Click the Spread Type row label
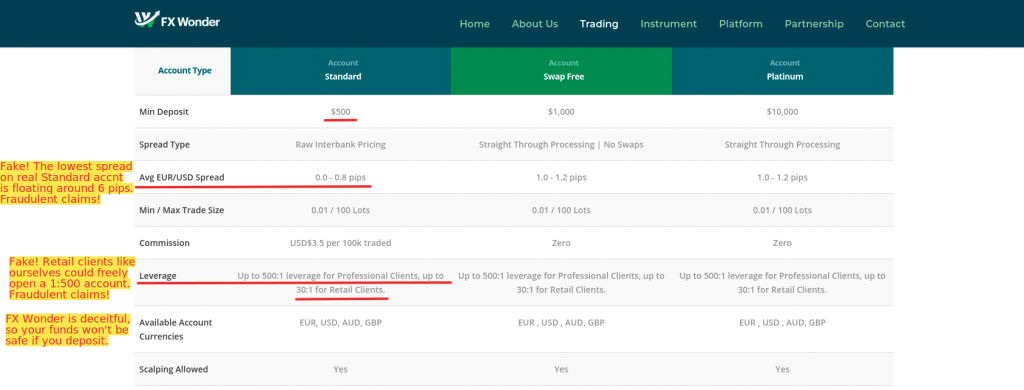 (165, 144)
